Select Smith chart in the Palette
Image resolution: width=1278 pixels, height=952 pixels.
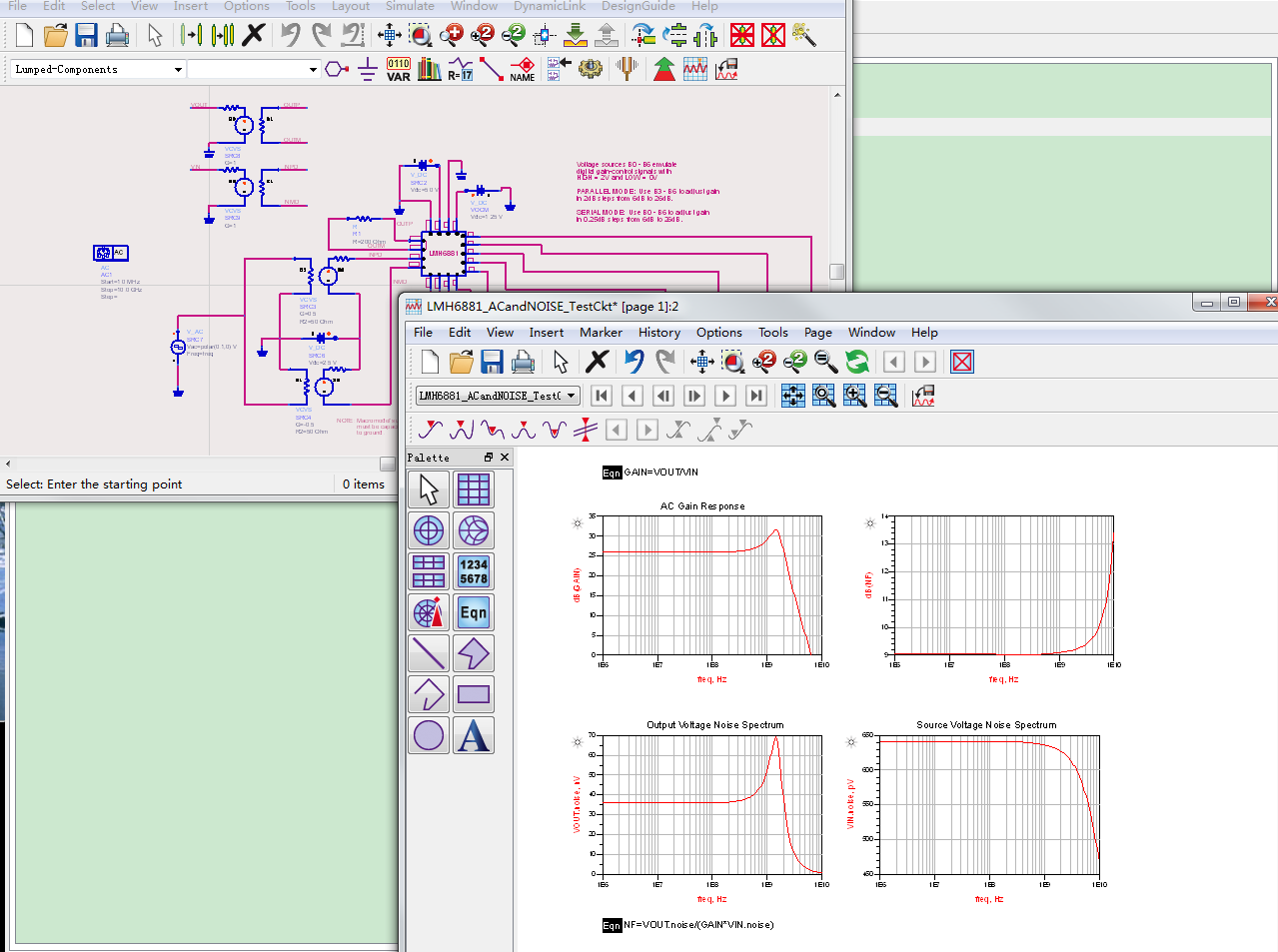[474, 530]
